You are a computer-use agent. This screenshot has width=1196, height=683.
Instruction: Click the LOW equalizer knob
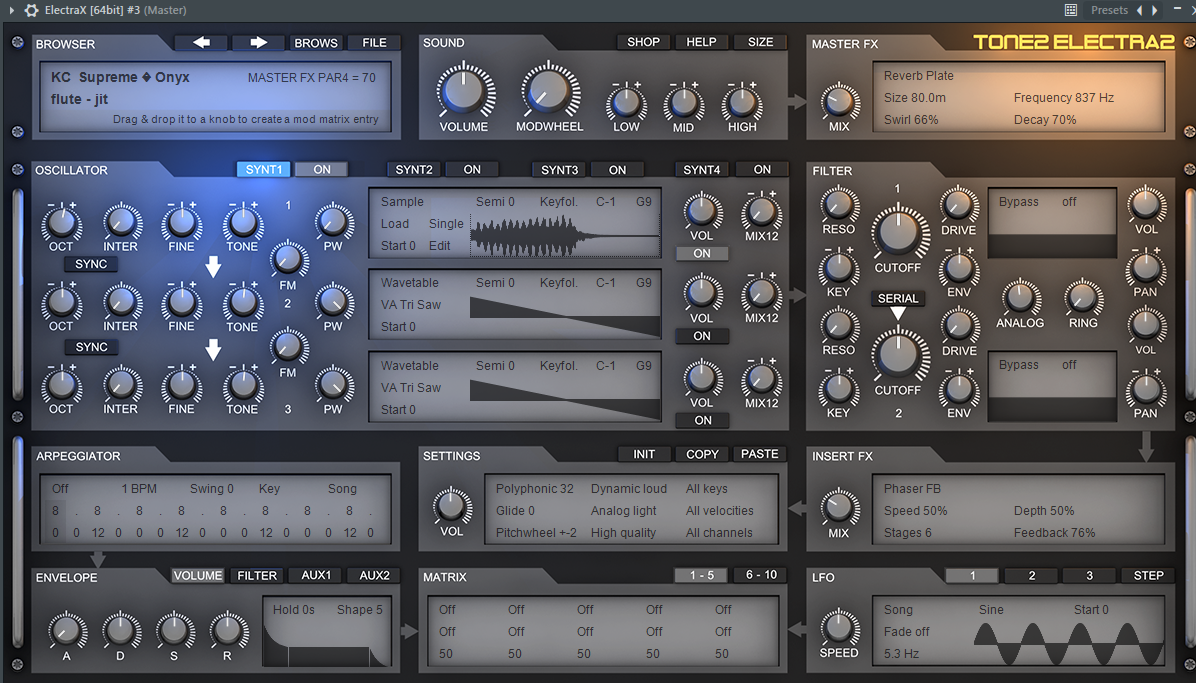click(626, 102)
